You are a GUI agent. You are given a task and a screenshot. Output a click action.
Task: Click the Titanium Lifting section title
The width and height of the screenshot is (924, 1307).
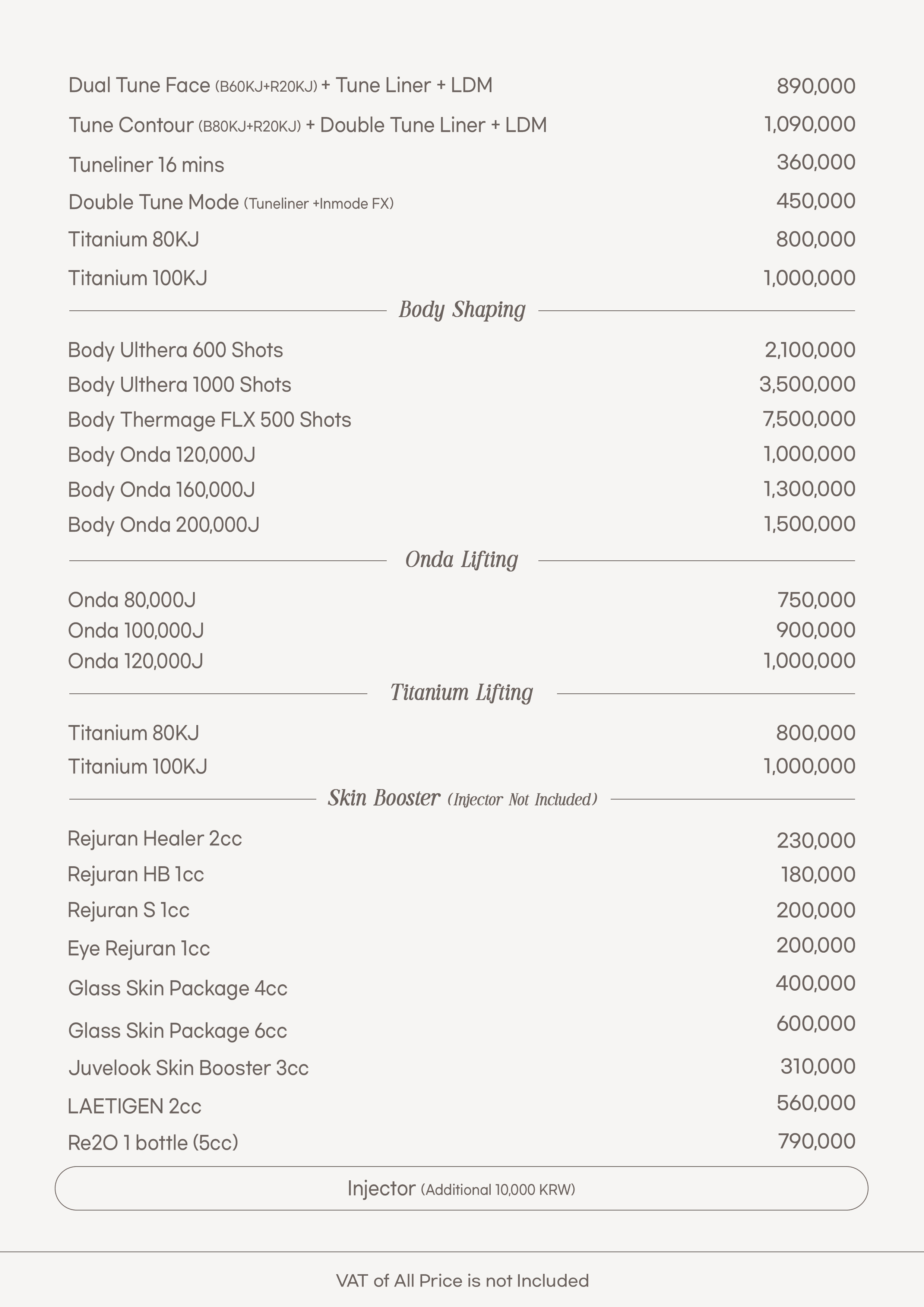(462, 693)
